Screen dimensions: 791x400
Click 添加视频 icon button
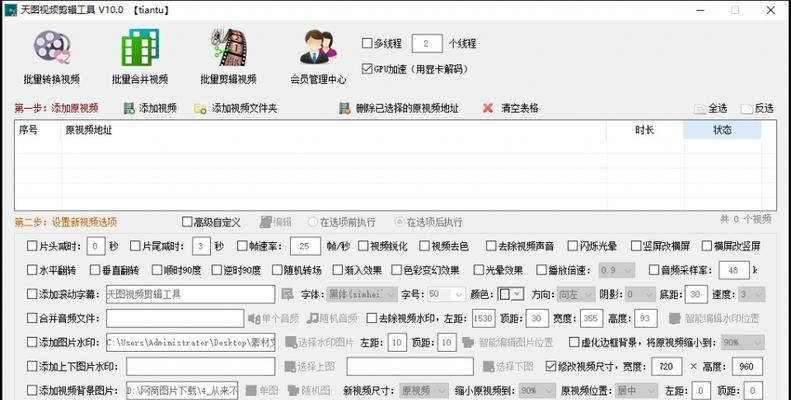129,108
